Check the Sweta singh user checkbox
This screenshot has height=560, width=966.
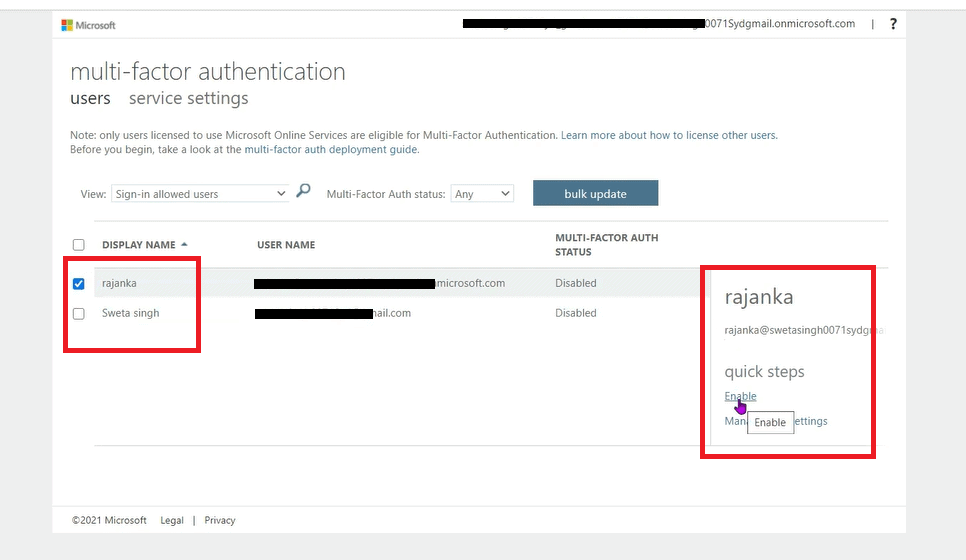(79, 314)
